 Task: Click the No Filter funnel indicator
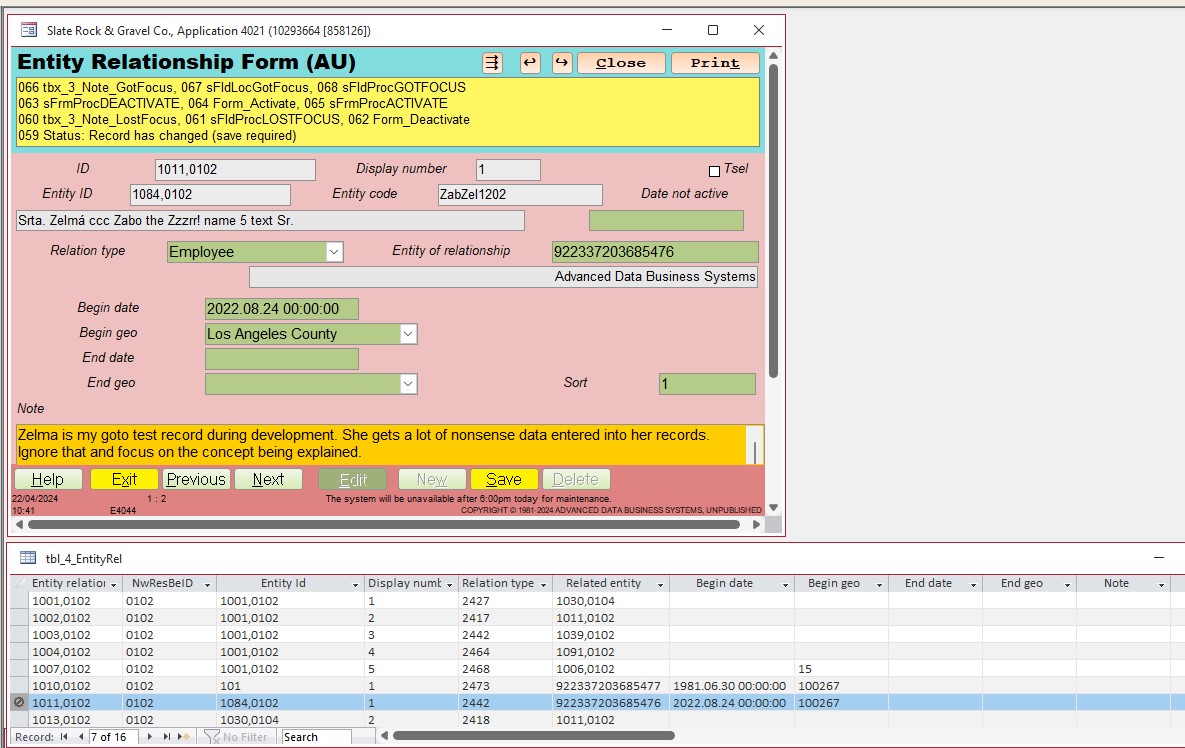tap(236, 737)
